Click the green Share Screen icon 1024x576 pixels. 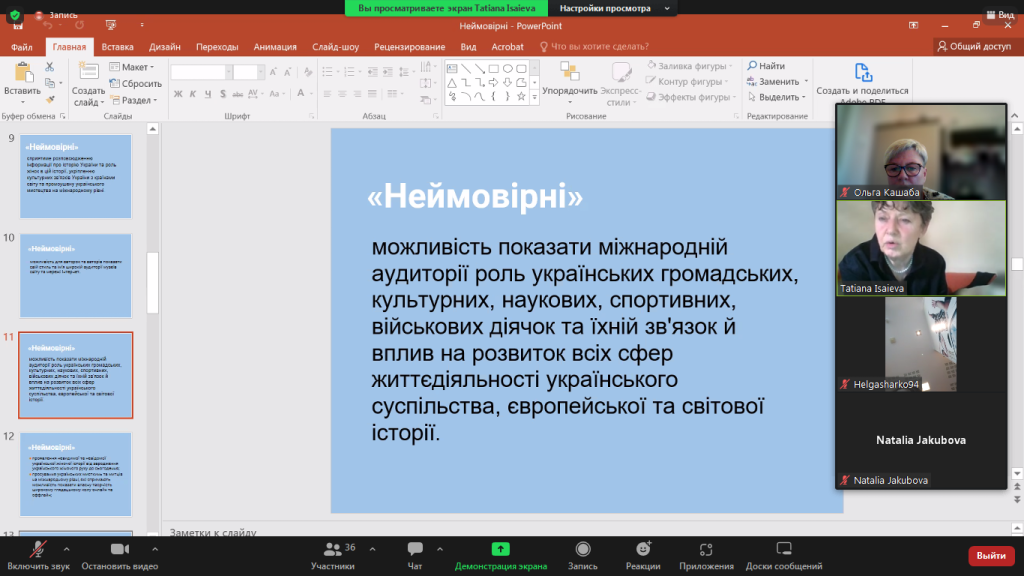[500, 549]
